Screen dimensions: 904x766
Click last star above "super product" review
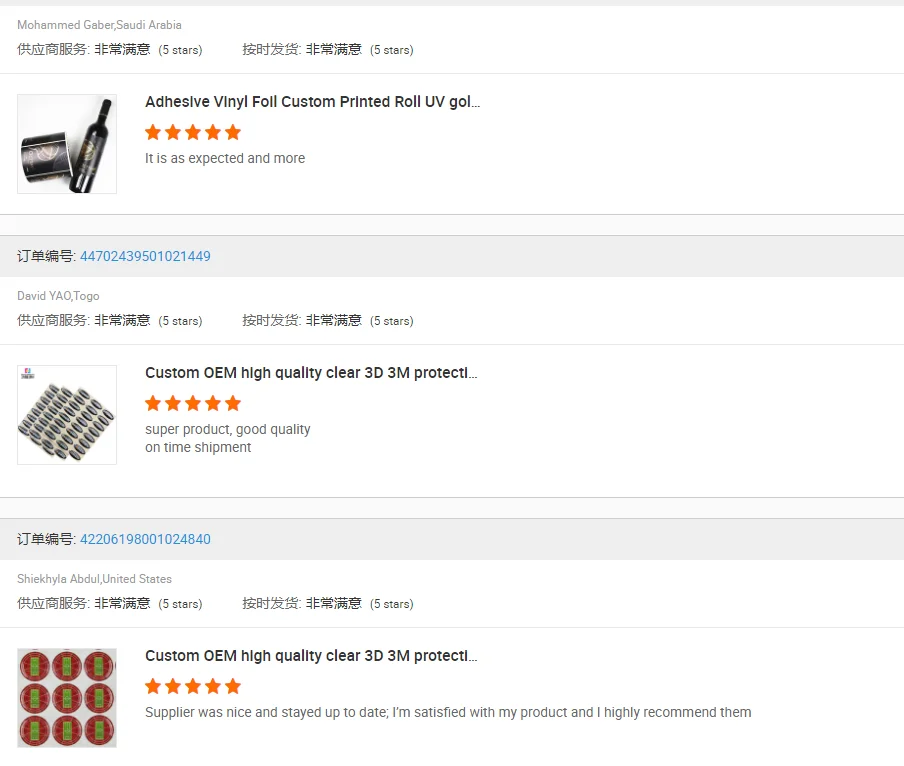click(233, 403)
